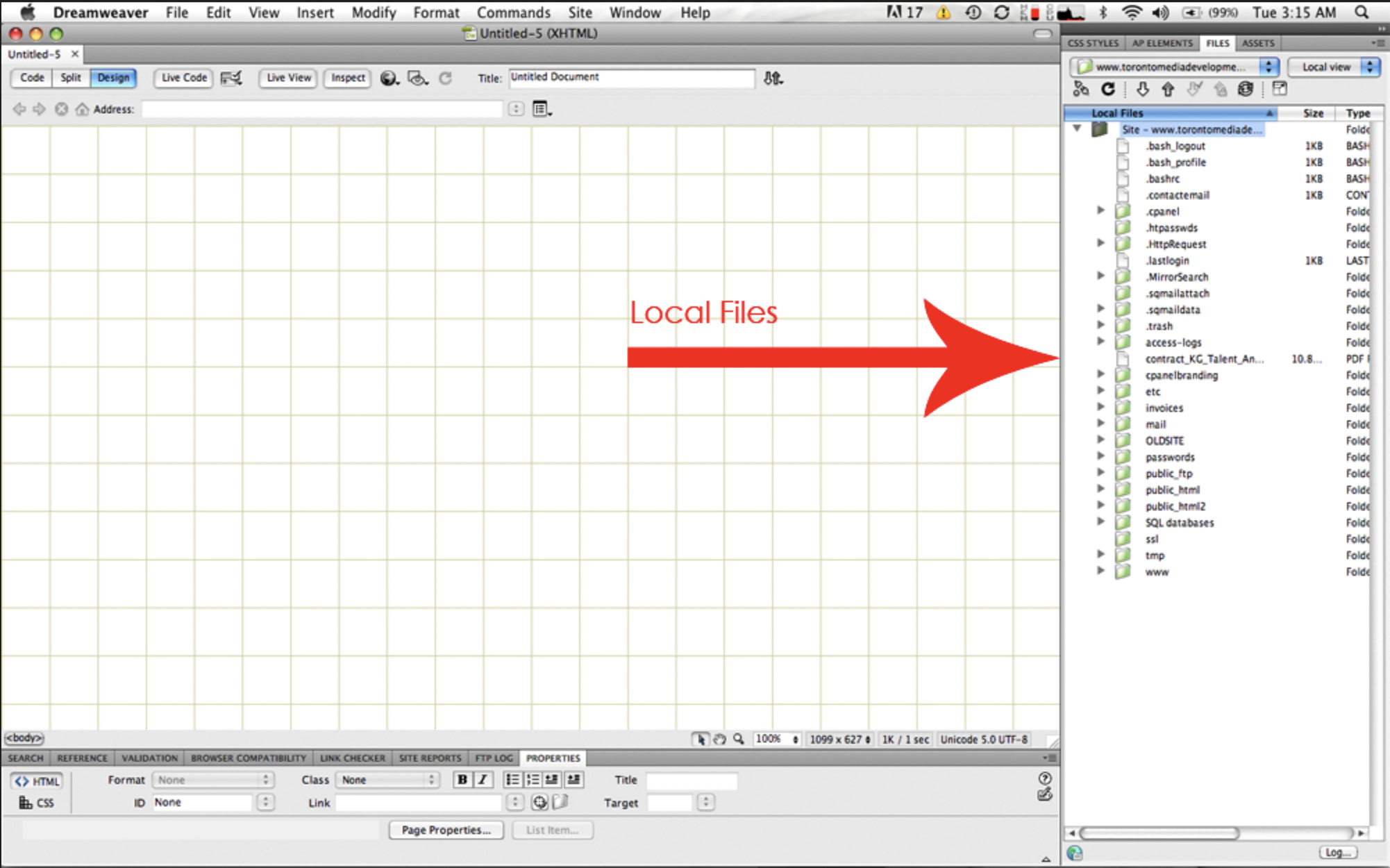Click the Get files down-arrow icon

[x=1142, y=89]
